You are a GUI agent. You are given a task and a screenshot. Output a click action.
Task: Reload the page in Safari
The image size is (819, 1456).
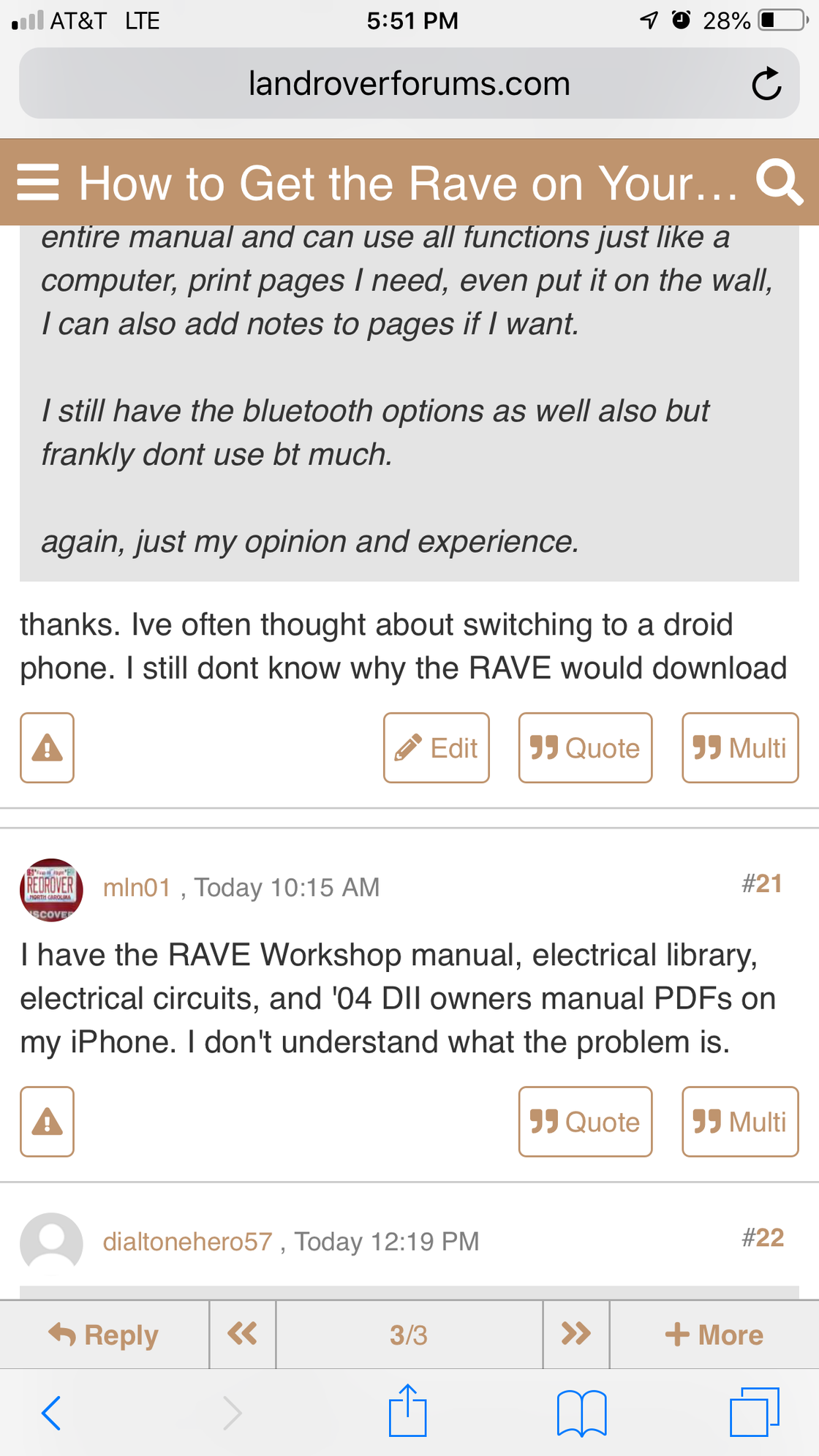tap(766, 83)
